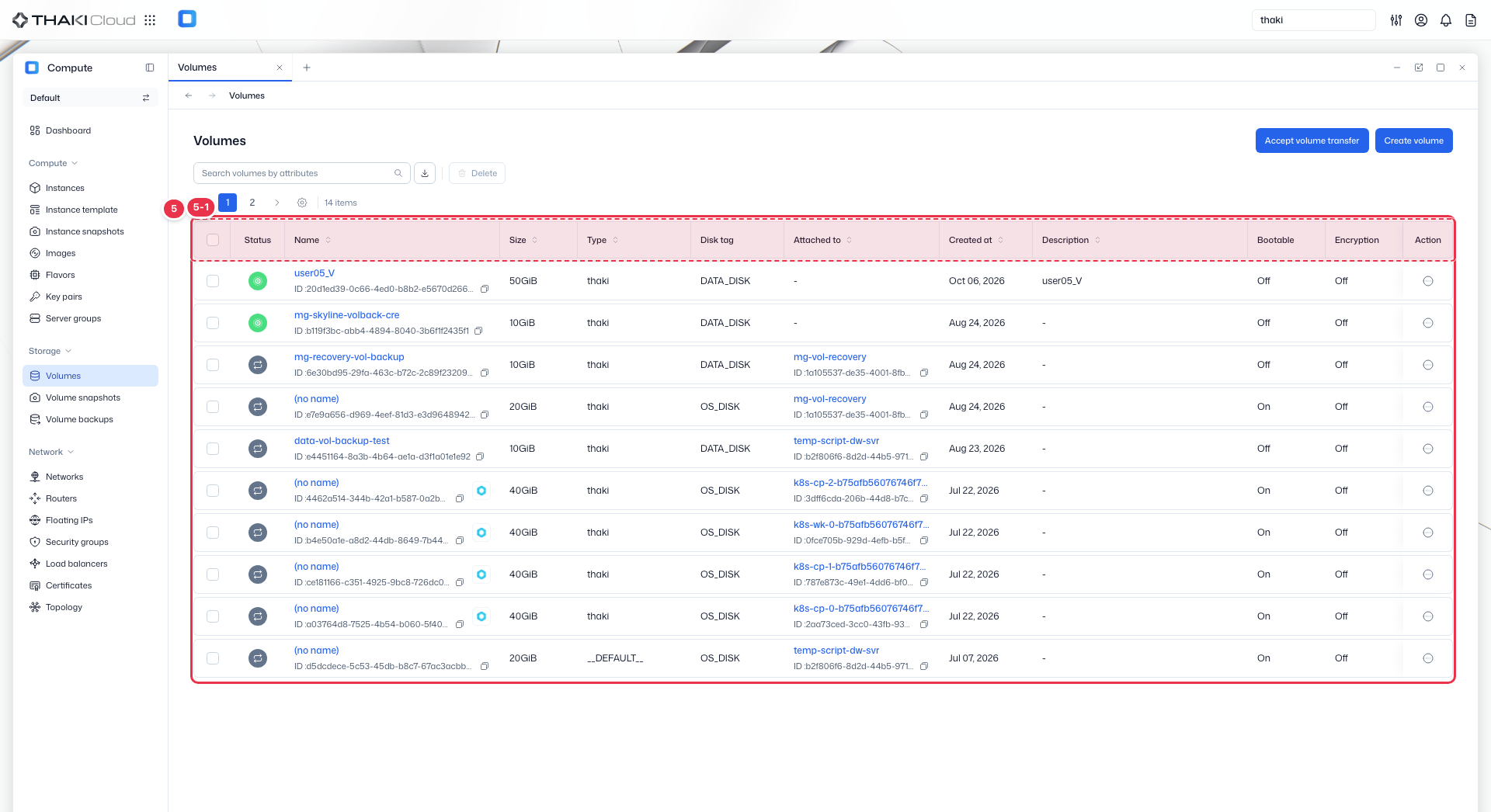Toggle the select-all volumes checkbox
The height and width of the screenshot is (812, 1491).
coord(213,240)
